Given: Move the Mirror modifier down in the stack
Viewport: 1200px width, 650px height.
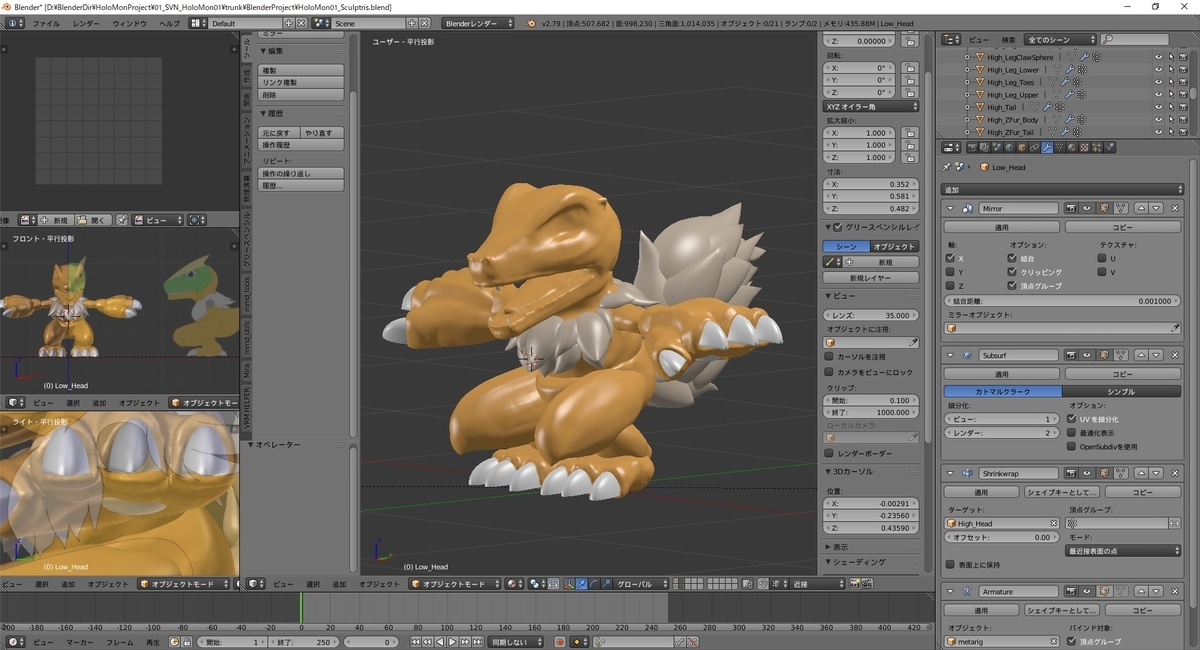Looking at the screenshot, I should [1156, 208].
